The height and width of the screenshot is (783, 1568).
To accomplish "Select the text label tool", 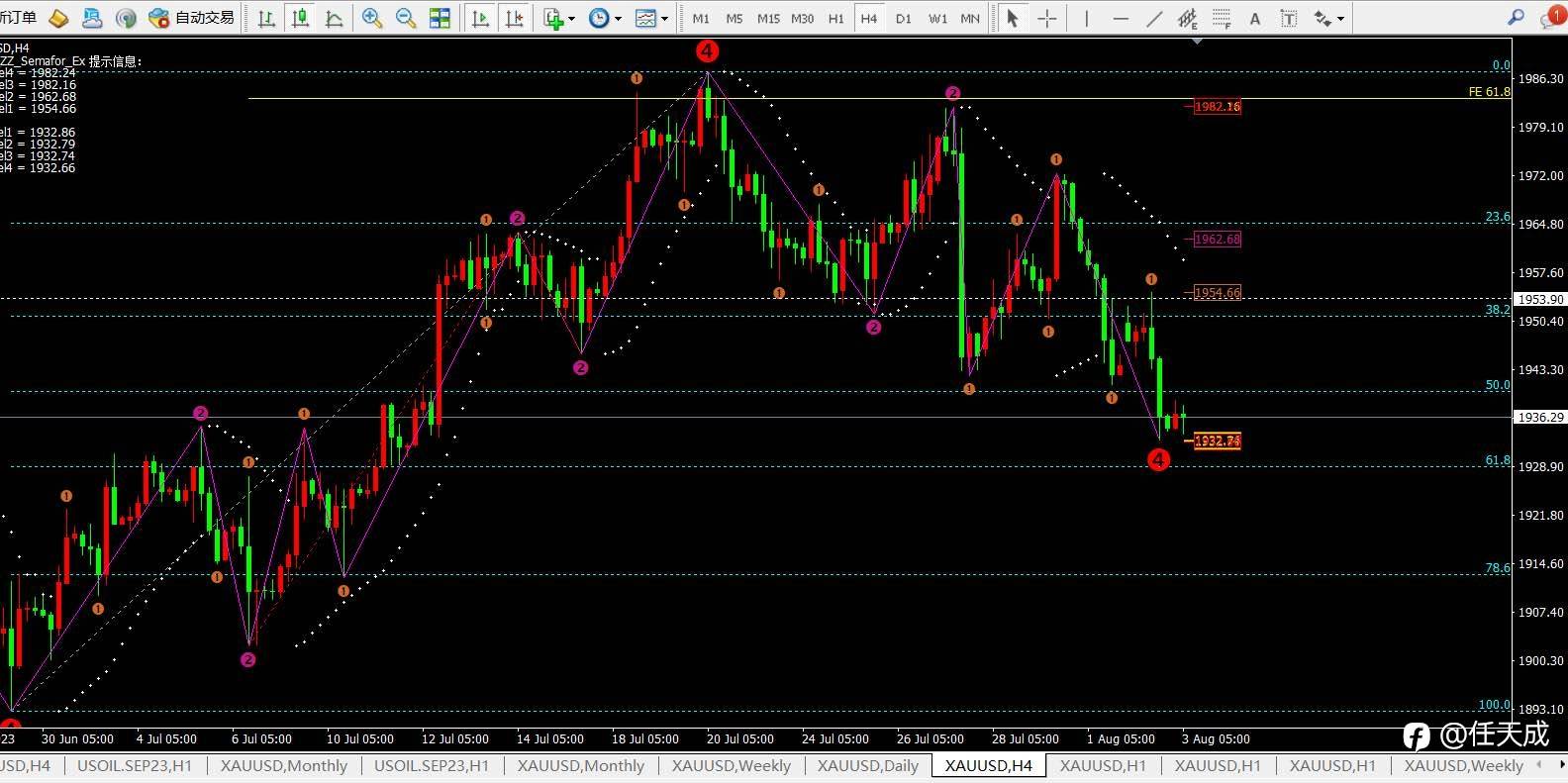I will pyautogui.click(x=1289, y=18).
